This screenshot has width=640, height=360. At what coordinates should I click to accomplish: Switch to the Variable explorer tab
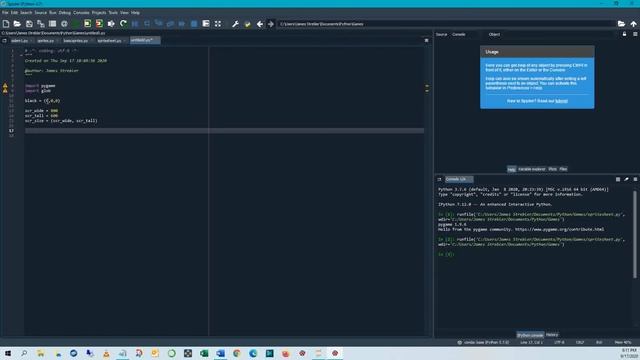(531, 169)
